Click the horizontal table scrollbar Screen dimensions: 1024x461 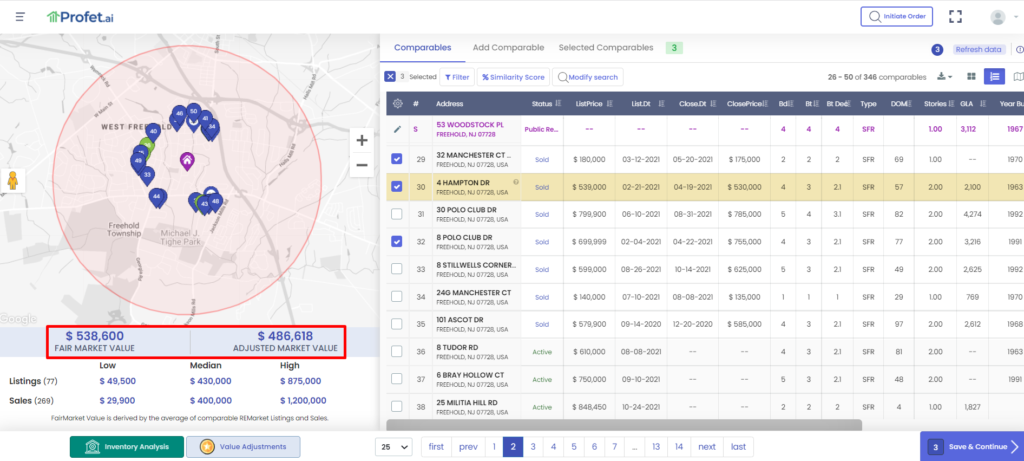(x=624, y=425)
